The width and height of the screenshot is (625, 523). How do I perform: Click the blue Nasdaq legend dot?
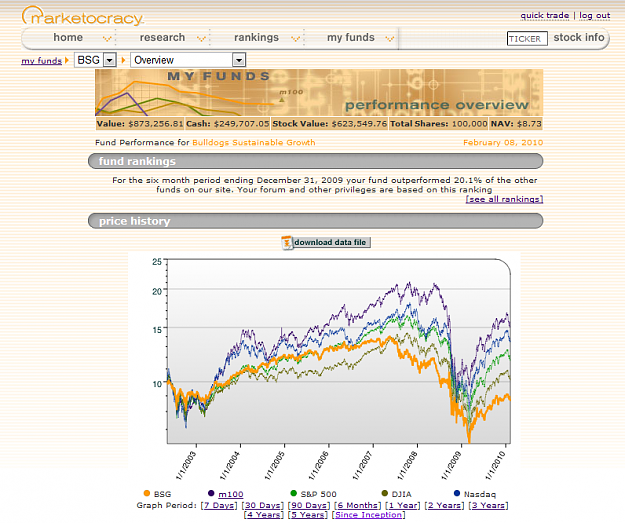pyautogui.click(x=457, y=494)
